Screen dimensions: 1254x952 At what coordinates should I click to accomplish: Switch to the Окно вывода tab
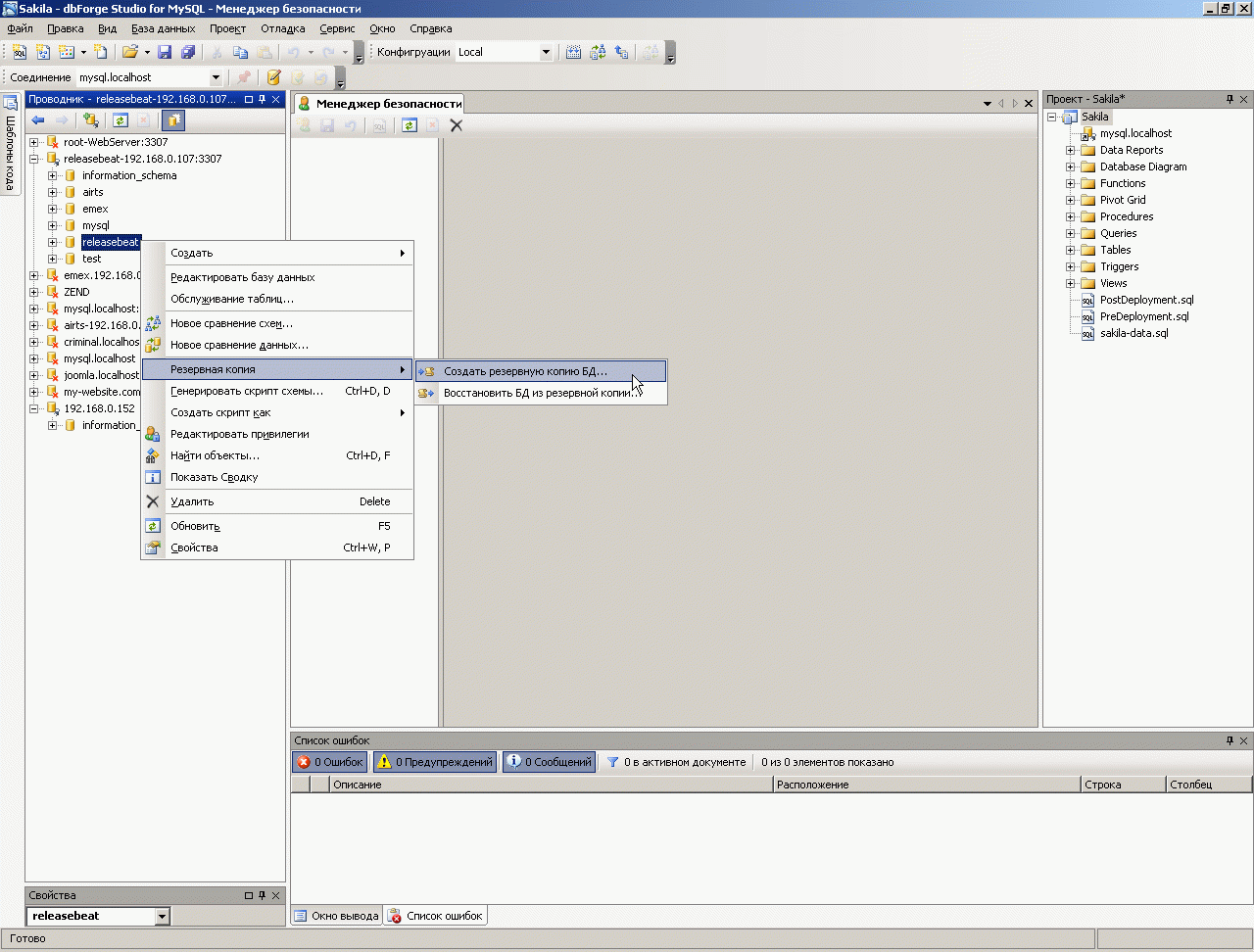[336, 916]
